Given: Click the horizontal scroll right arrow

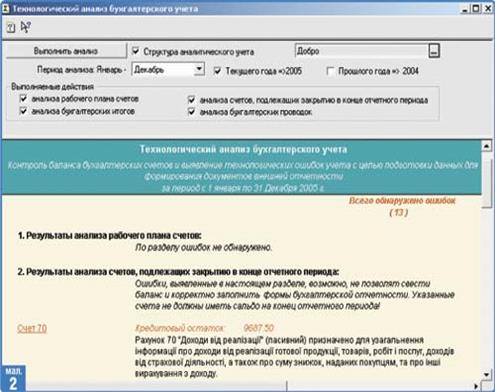Looking at the screenshot, I should (476, 387).
